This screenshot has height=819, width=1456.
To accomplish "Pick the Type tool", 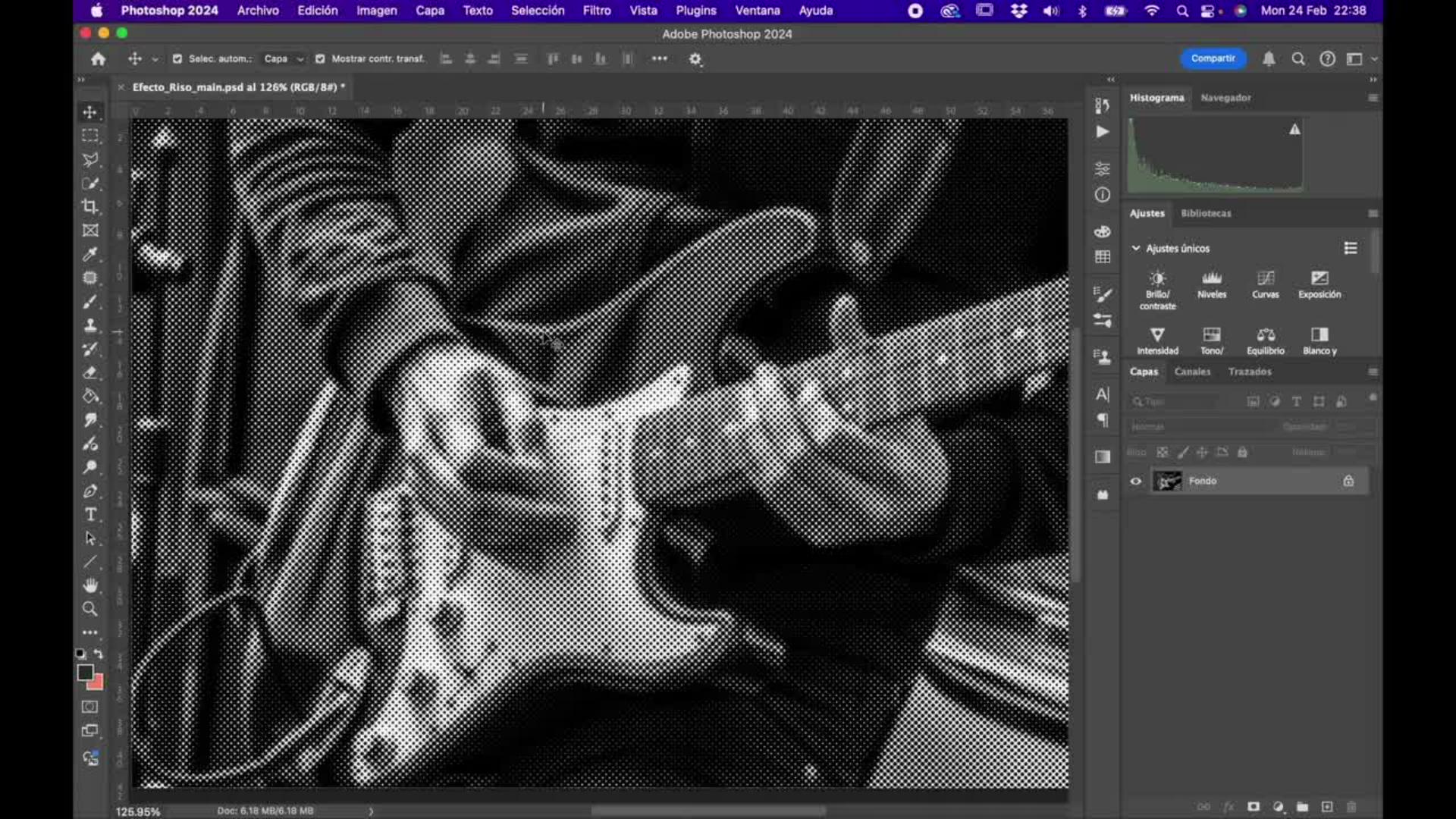I will click(x=90, y=515).
